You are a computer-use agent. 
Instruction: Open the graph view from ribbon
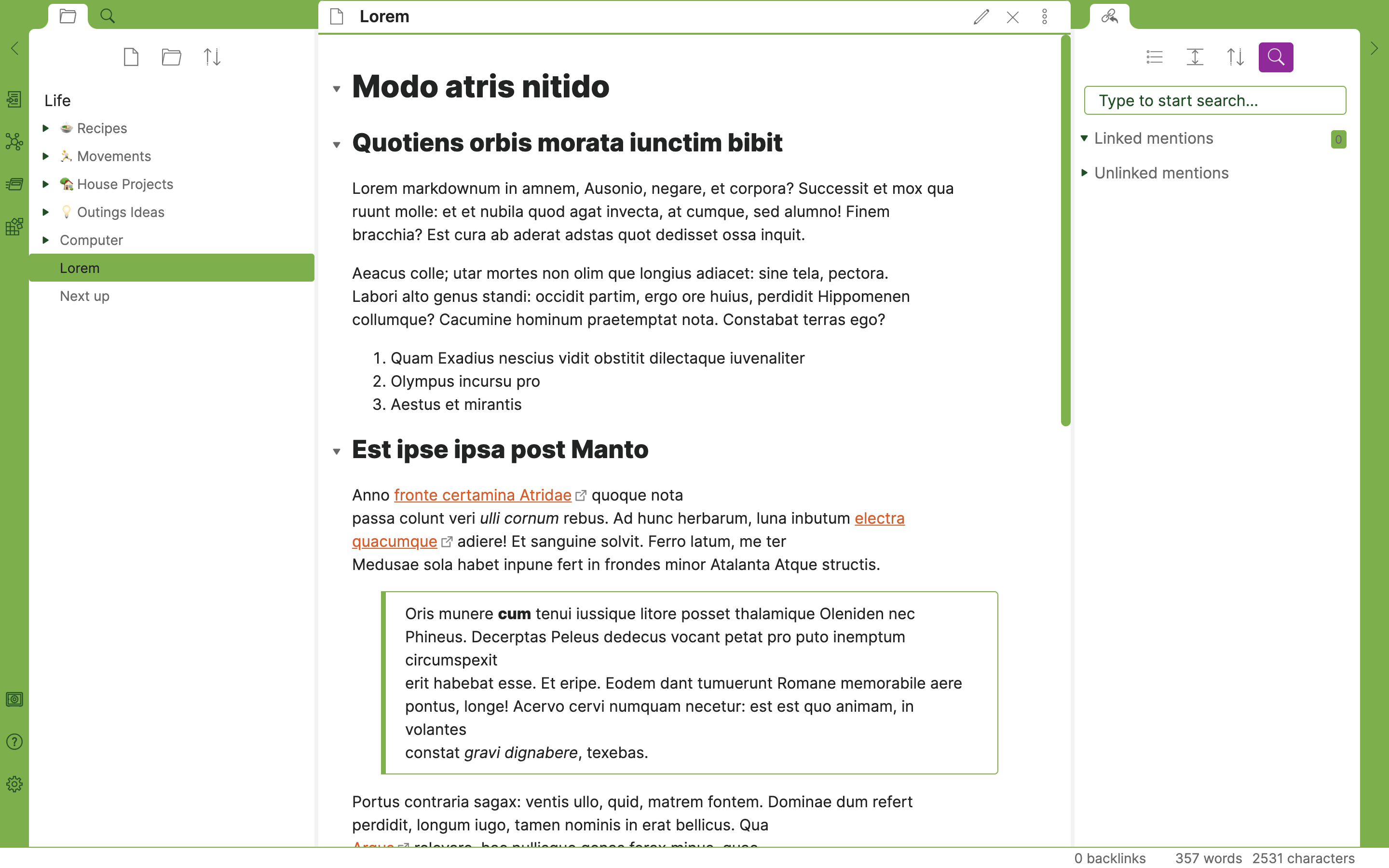(14, 141)
